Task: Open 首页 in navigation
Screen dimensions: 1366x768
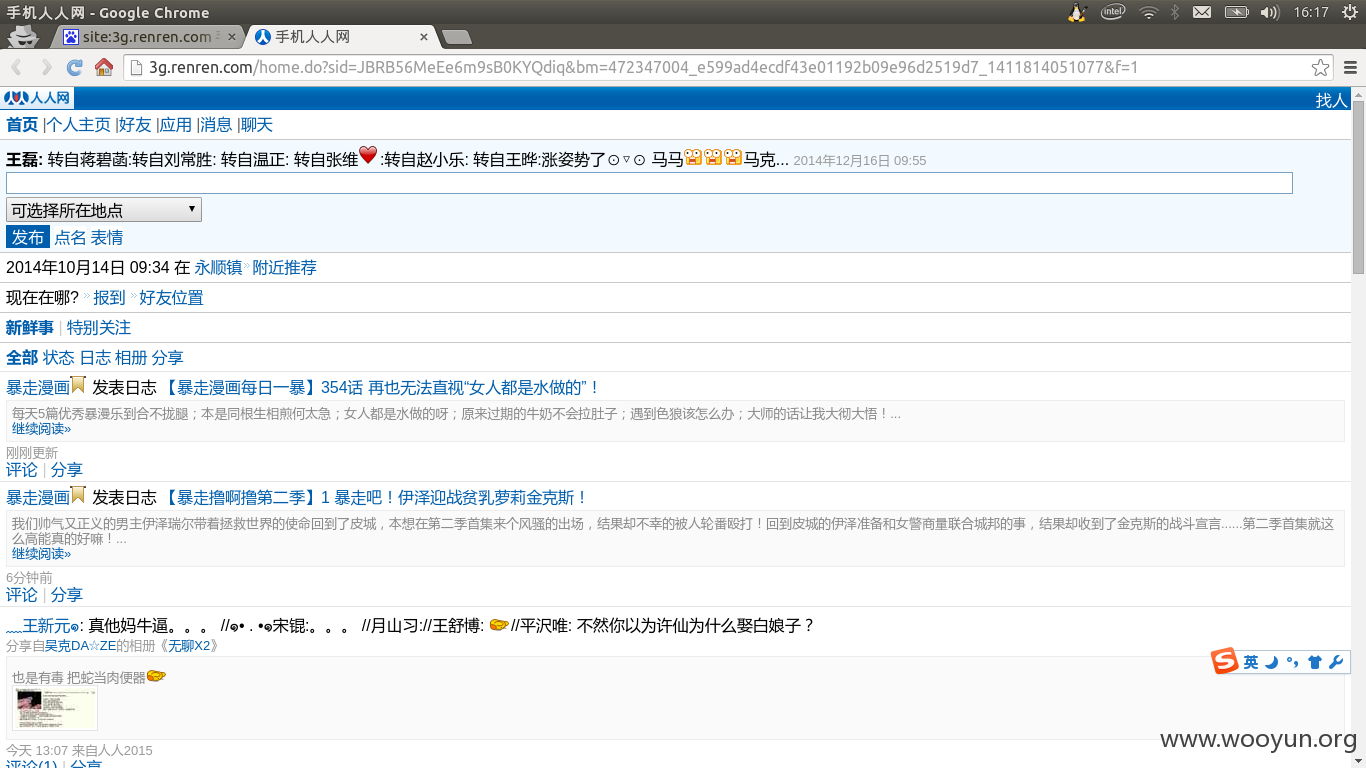Action: click(x=22, y=125)
